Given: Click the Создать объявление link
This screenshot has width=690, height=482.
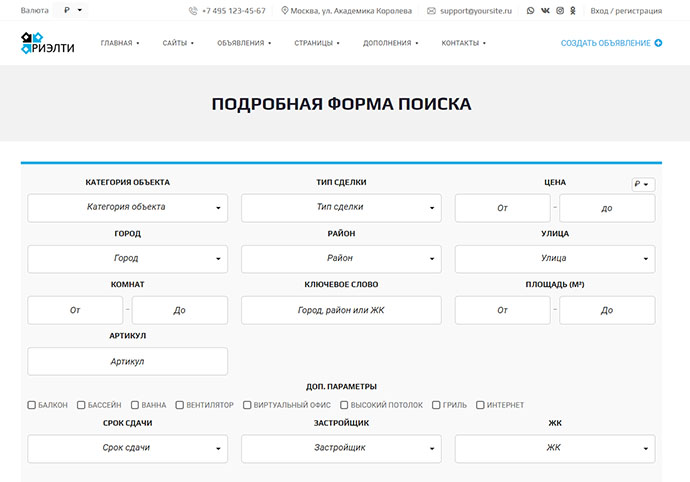Looking at the screenshot, I should click(x=606, y=43).
